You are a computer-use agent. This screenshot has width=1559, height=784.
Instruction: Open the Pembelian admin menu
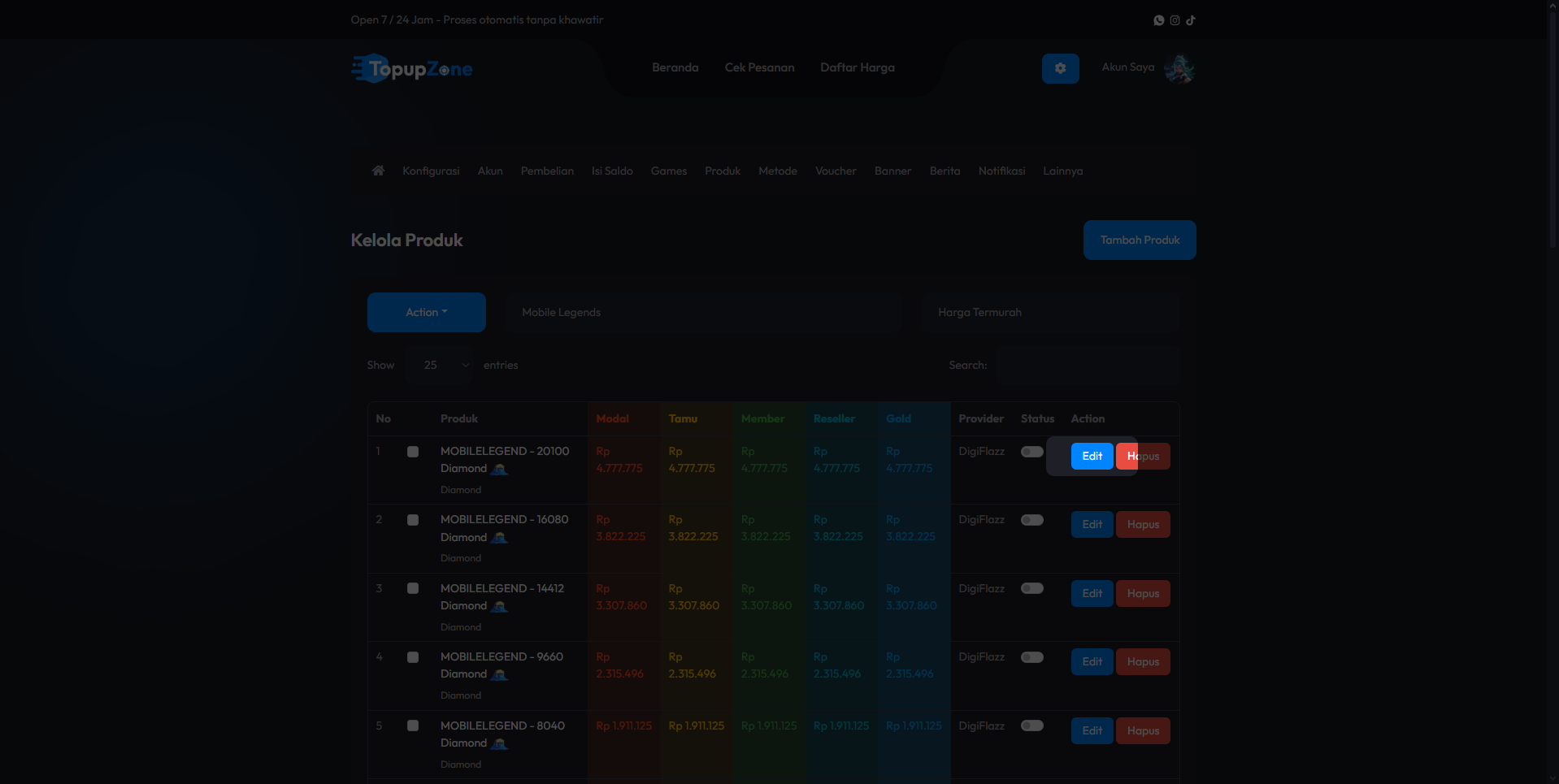(547, 171)
